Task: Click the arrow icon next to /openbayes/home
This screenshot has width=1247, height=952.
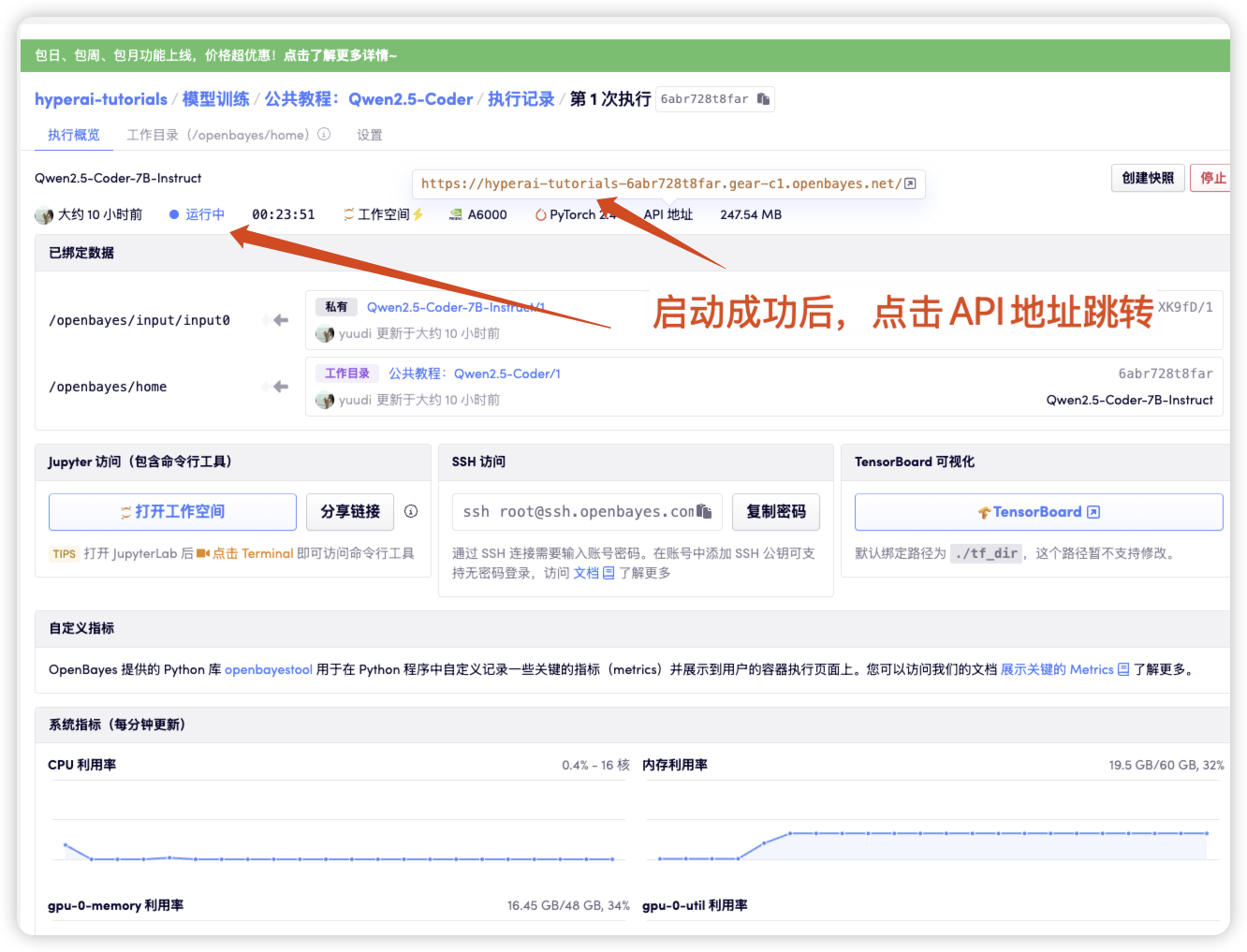Action: [x=280, y=387]
